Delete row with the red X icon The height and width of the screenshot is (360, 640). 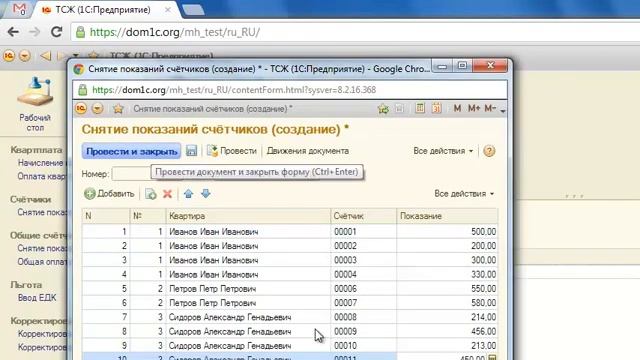pos(167,194)
